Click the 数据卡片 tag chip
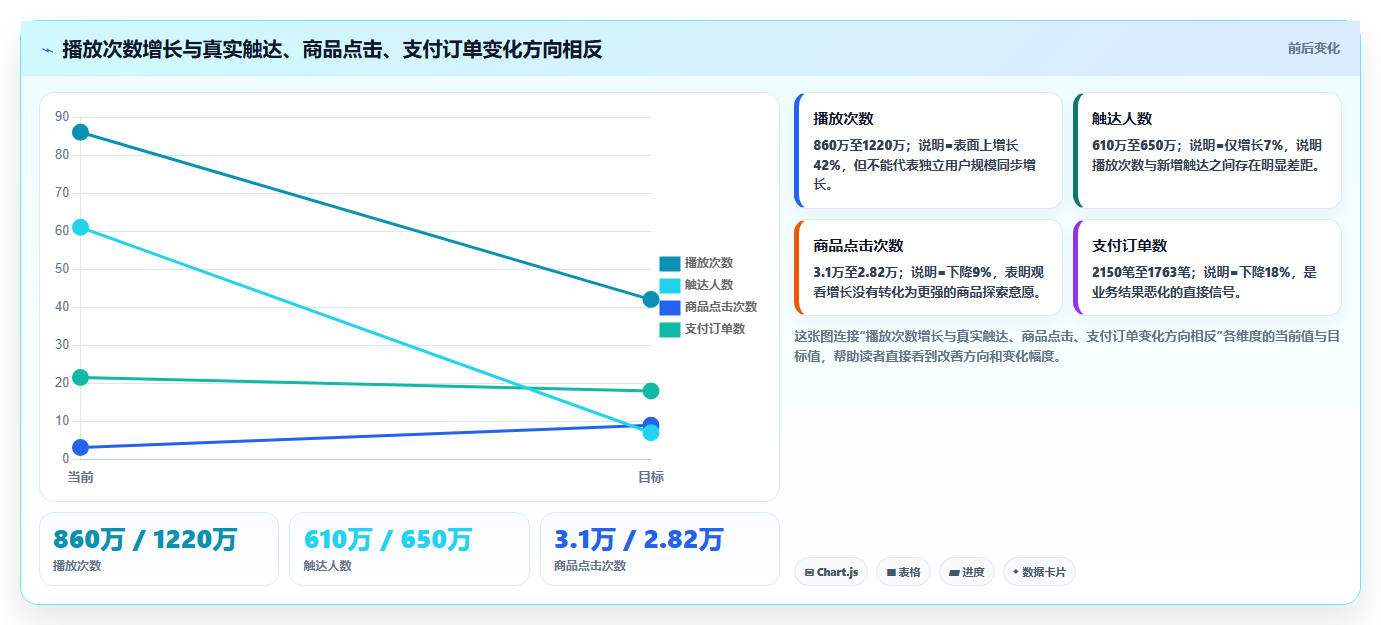Screen dimensions: 1381x625 click(x=1039, y=572)
